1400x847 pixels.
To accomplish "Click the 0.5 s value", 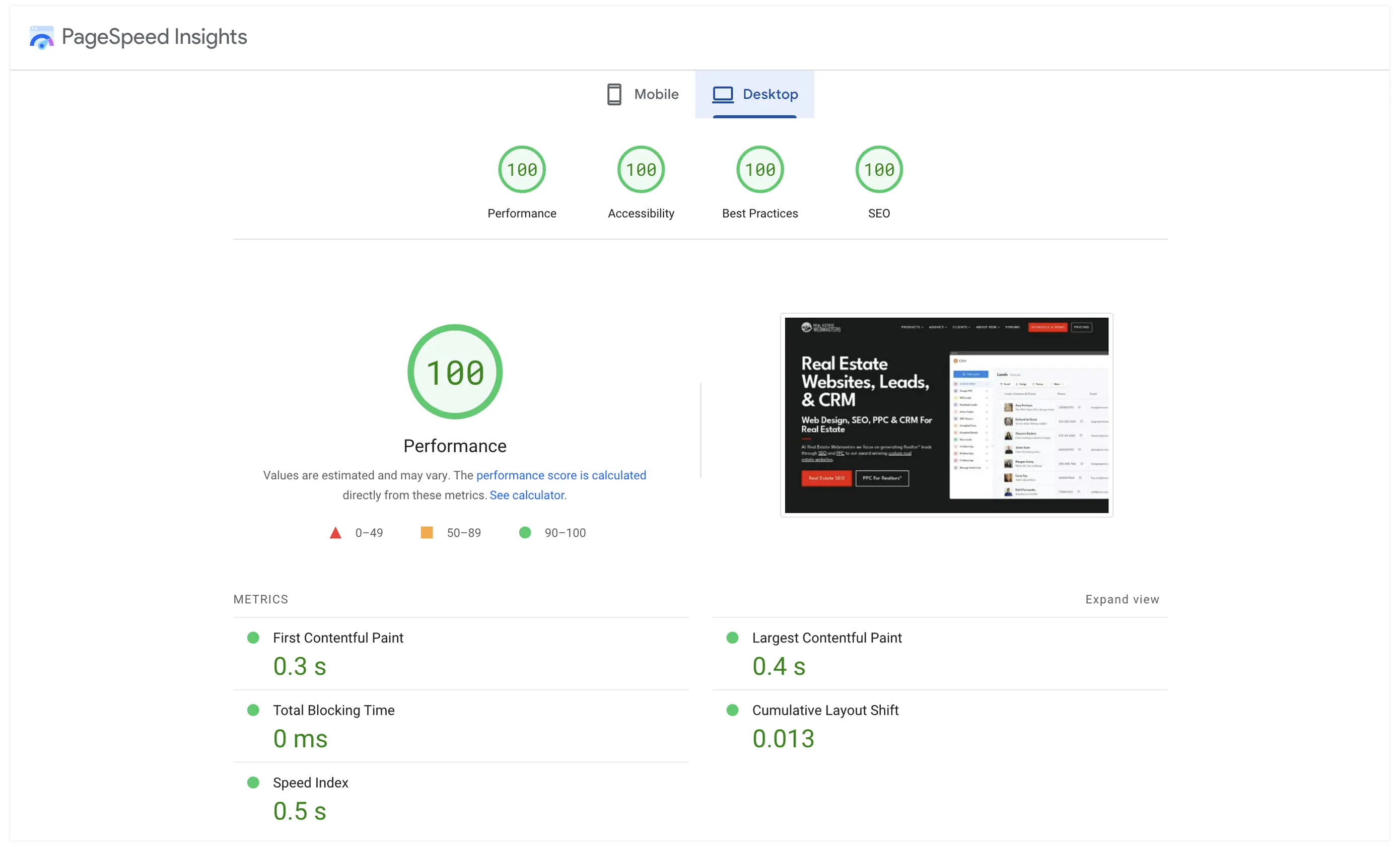I will click(300, 811).
